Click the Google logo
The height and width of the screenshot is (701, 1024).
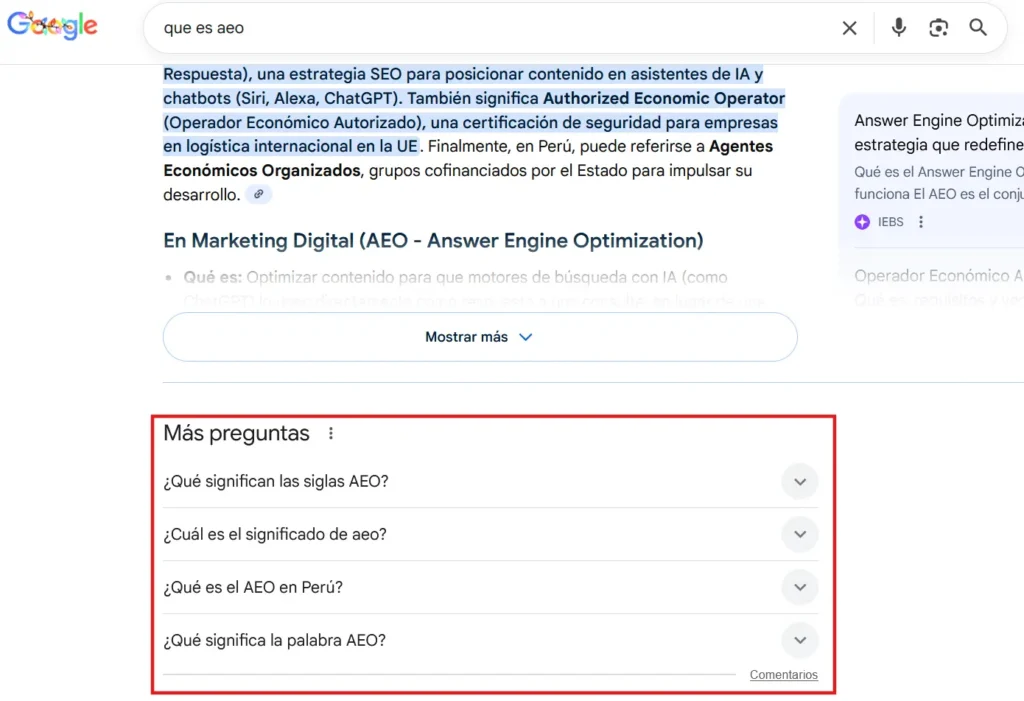click(x=52, y=26)
